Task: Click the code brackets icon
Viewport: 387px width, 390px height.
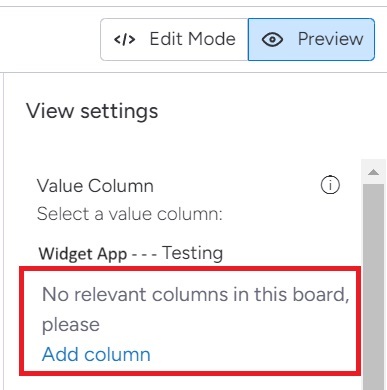Action: 124,39
